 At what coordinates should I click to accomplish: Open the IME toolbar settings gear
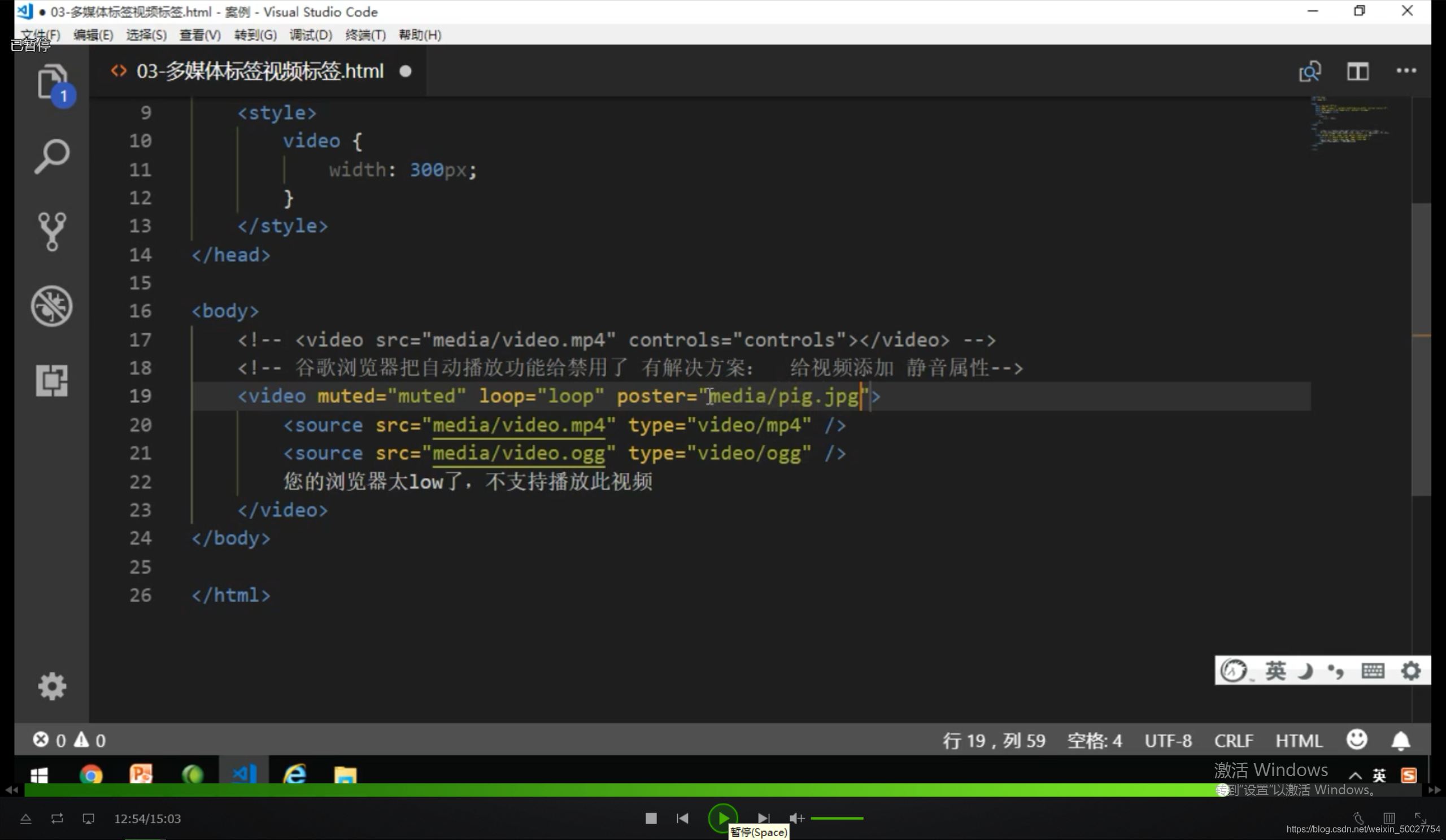(x=1410, y=670)
